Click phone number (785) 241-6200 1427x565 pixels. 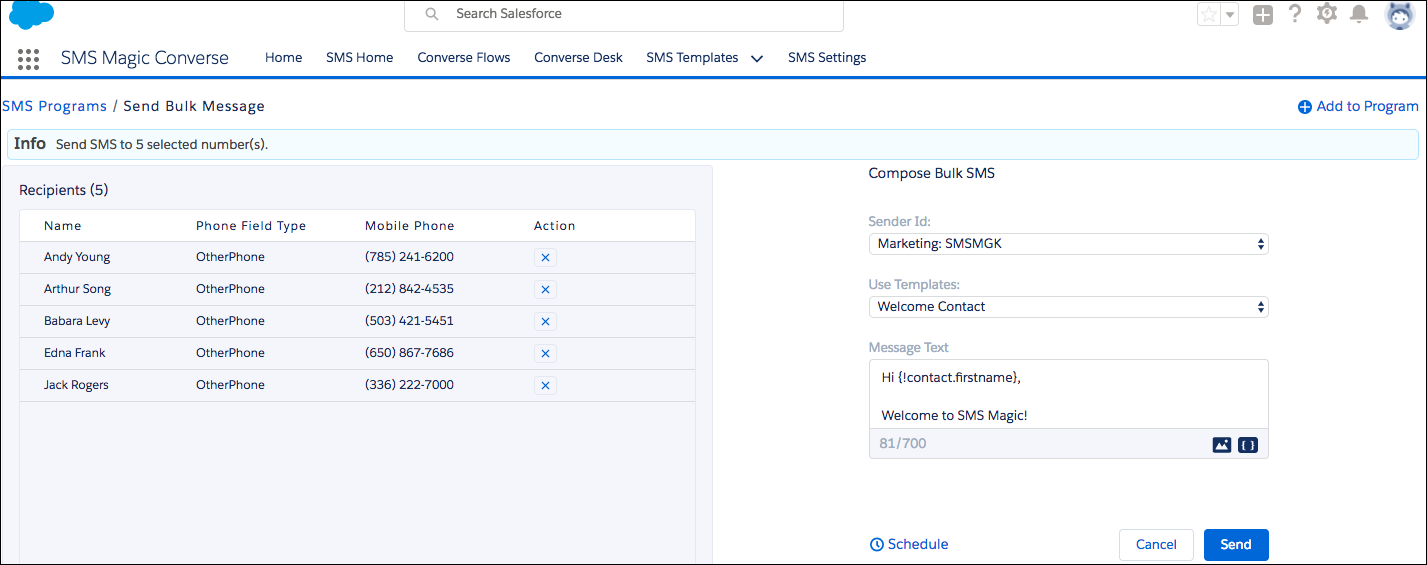pyautogui.click(x=409, y=257)
